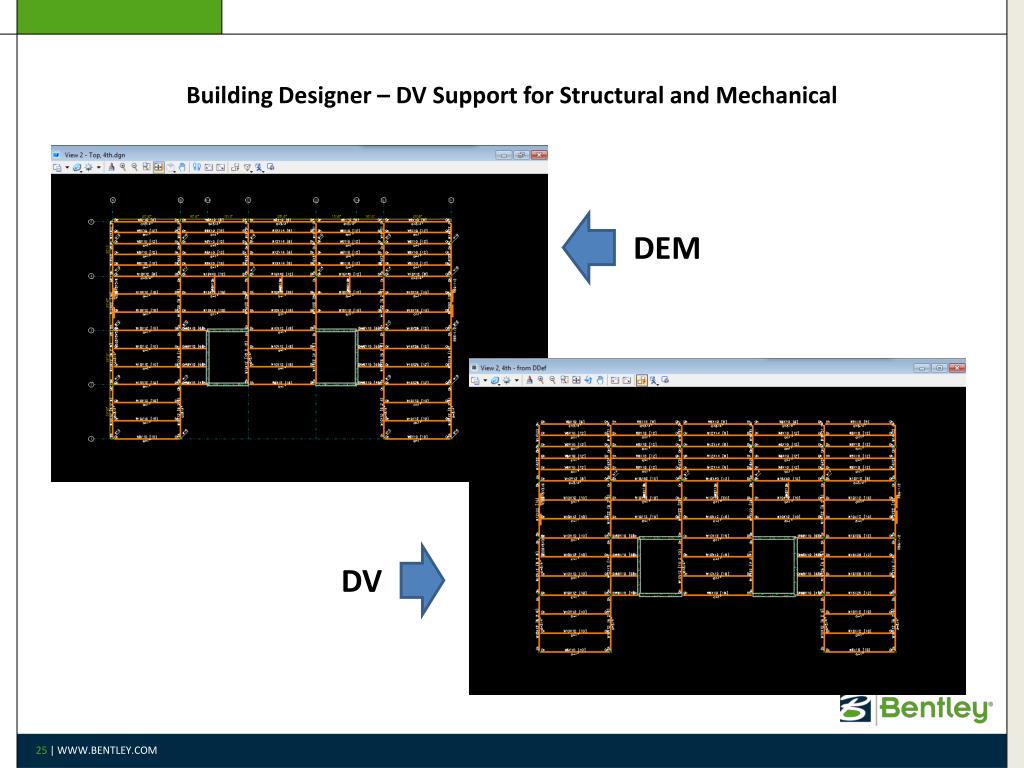The height and width of the screenshot is (768, 1024).
Task: Open View Attributes in the Top, 4th.dgn window
Action: pyautogui.click(x=57, y=167)
